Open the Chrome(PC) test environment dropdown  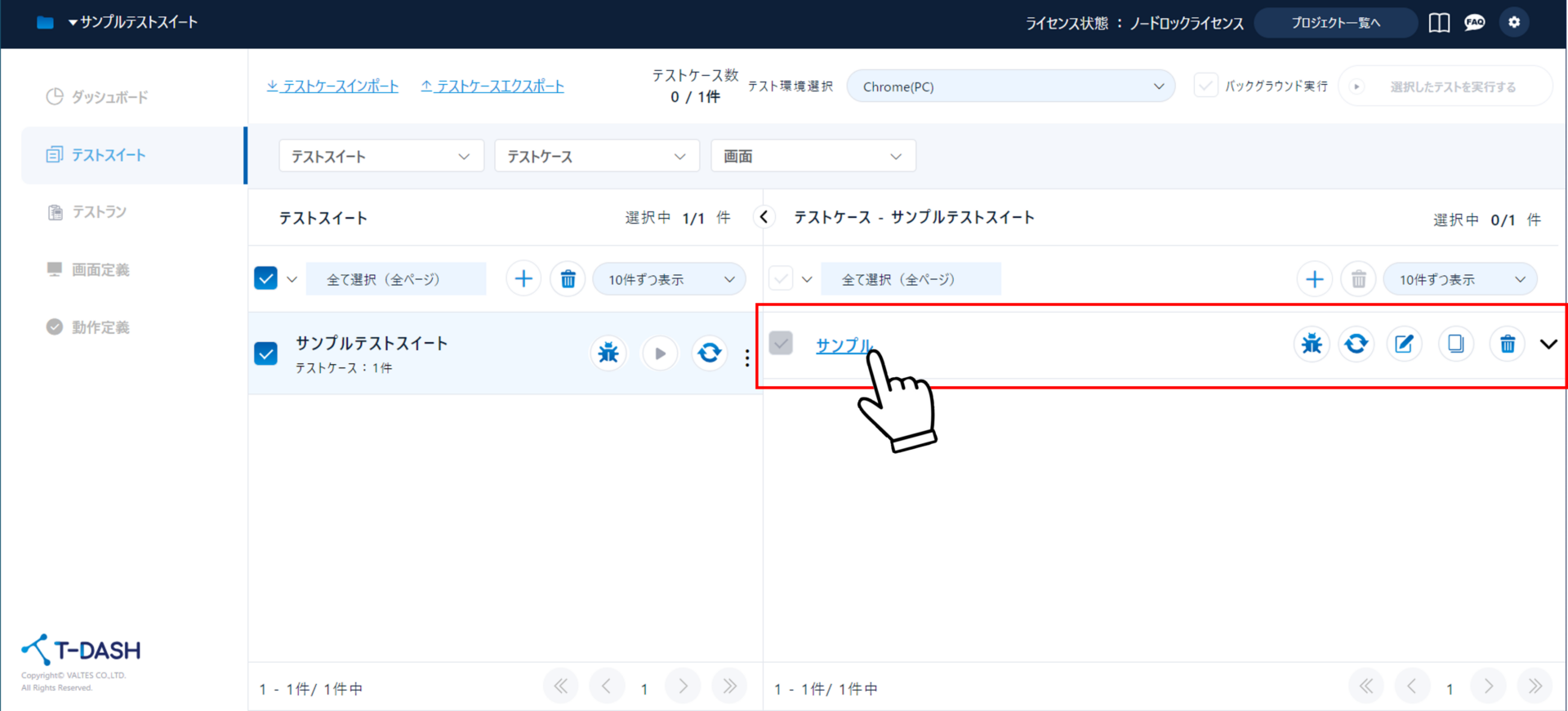(x=1010, y=87)
